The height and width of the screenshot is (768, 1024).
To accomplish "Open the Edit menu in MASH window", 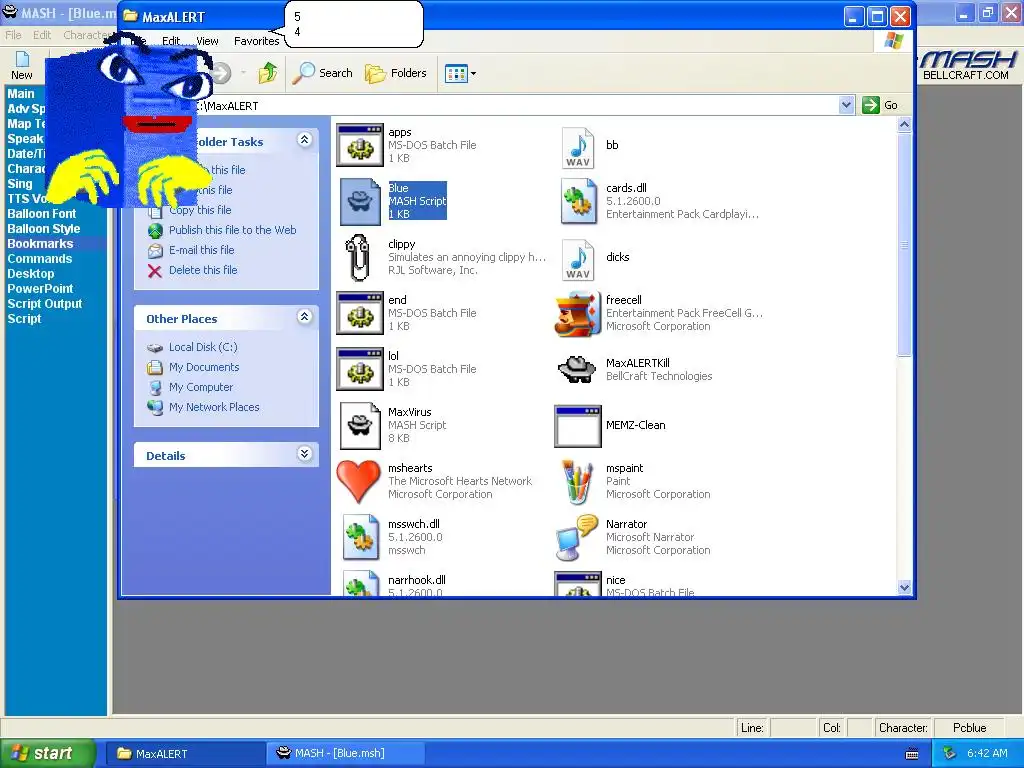I will (x=42, y=35).
